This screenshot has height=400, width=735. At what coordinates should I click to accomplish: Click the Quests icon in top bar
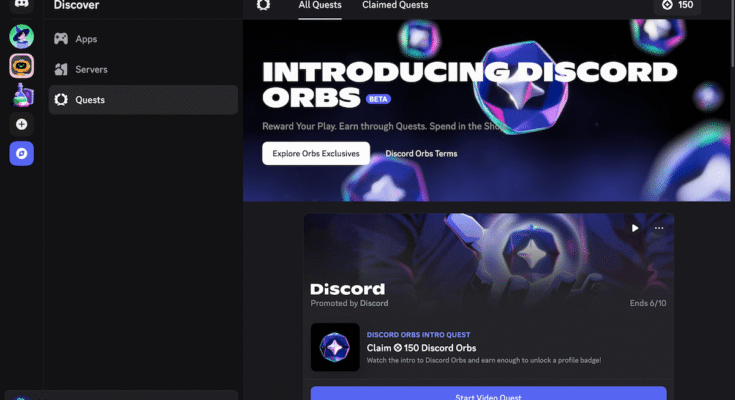[x=263, y=5]
